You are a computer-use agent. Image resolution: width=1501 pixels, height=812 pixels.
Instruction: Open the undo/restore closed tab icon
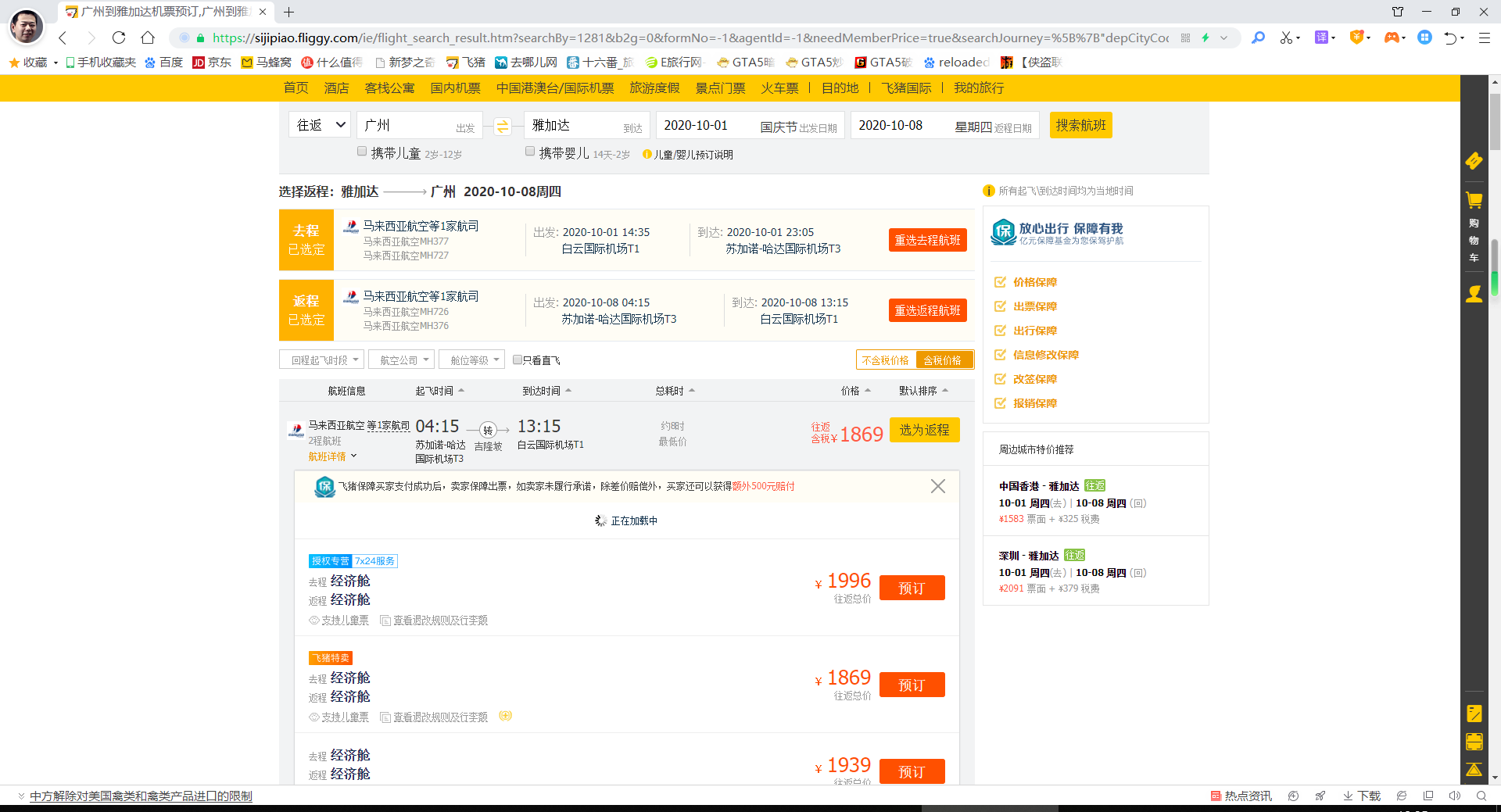pos(1450,38)
